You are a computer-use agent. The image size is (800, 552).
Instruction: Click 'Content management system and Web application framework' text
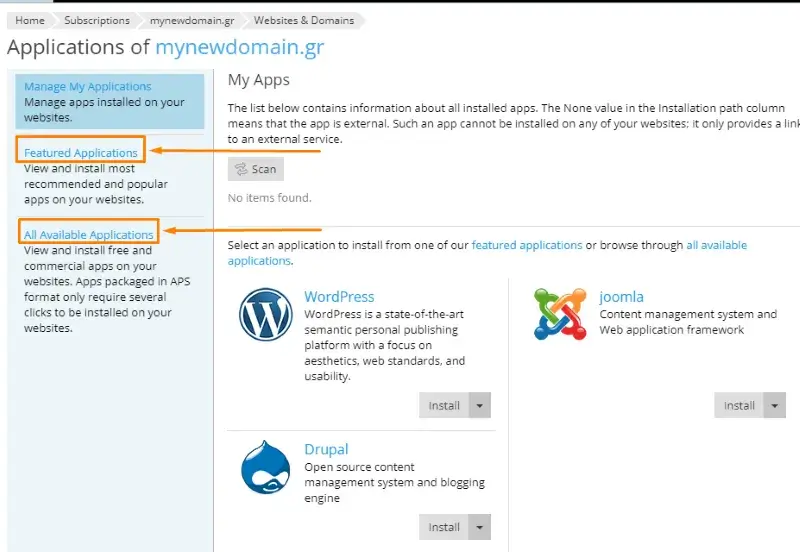(x=688, y=322)
